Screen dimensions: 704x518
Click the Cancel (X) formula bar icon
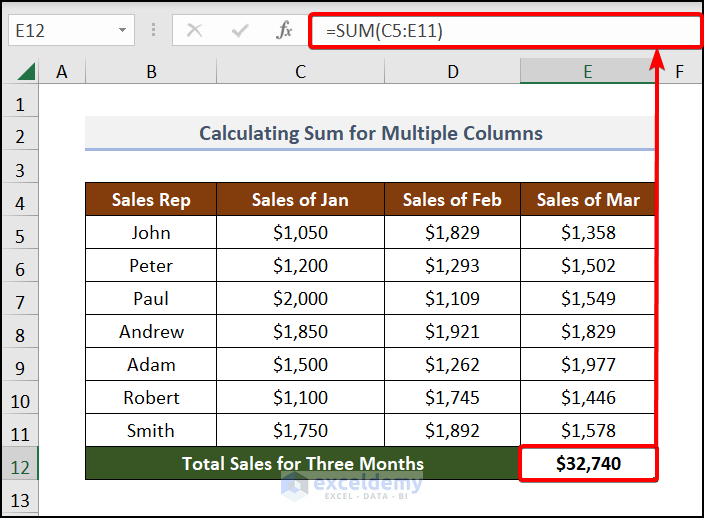tap(195, 31)
